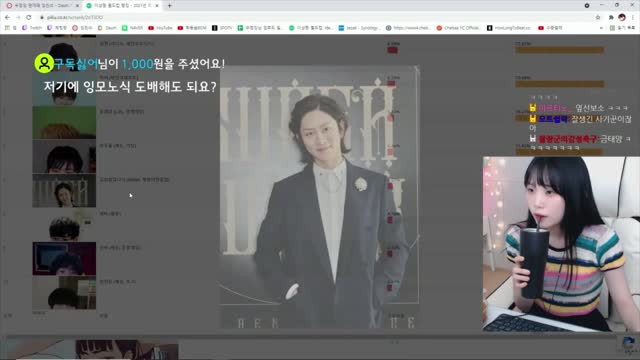Viewport: 640px width, 360px height.
Task: Open the SPOTV bookmark
Action: pos(222,28)
